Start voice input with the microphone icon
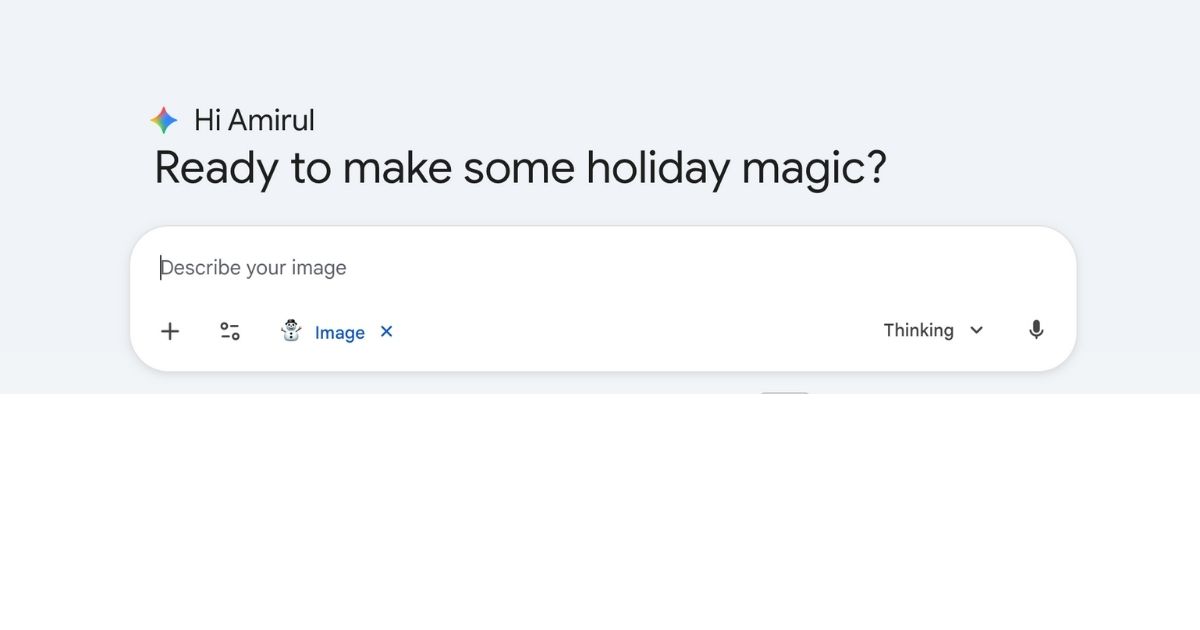Viewport: 1200px width, 630px height. [x=1036, y=330]
